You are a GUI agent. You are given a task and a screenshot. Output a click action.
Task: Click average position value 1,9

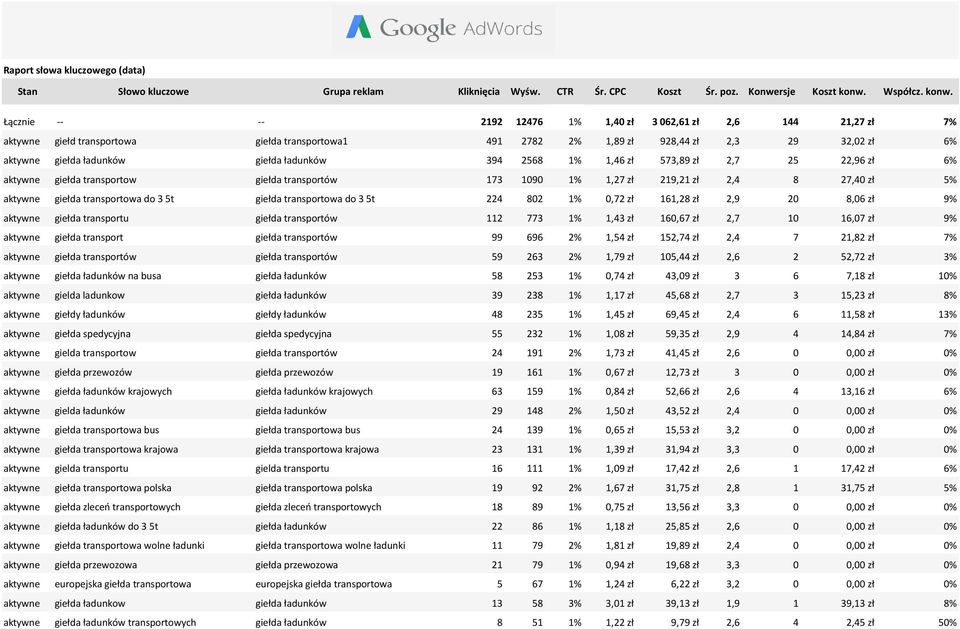tap(733, 603)
